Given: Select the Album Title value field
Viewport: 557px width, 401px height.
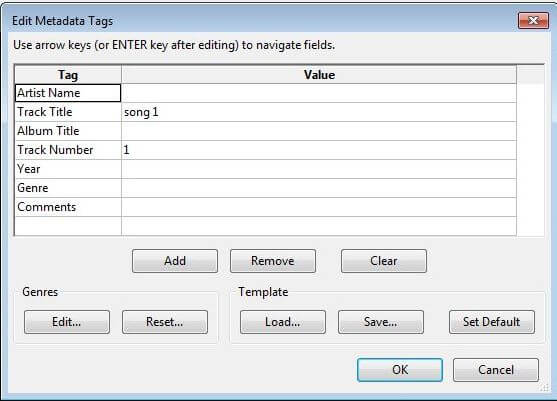Looking at the screenshot, I should (x=319, y=131).
